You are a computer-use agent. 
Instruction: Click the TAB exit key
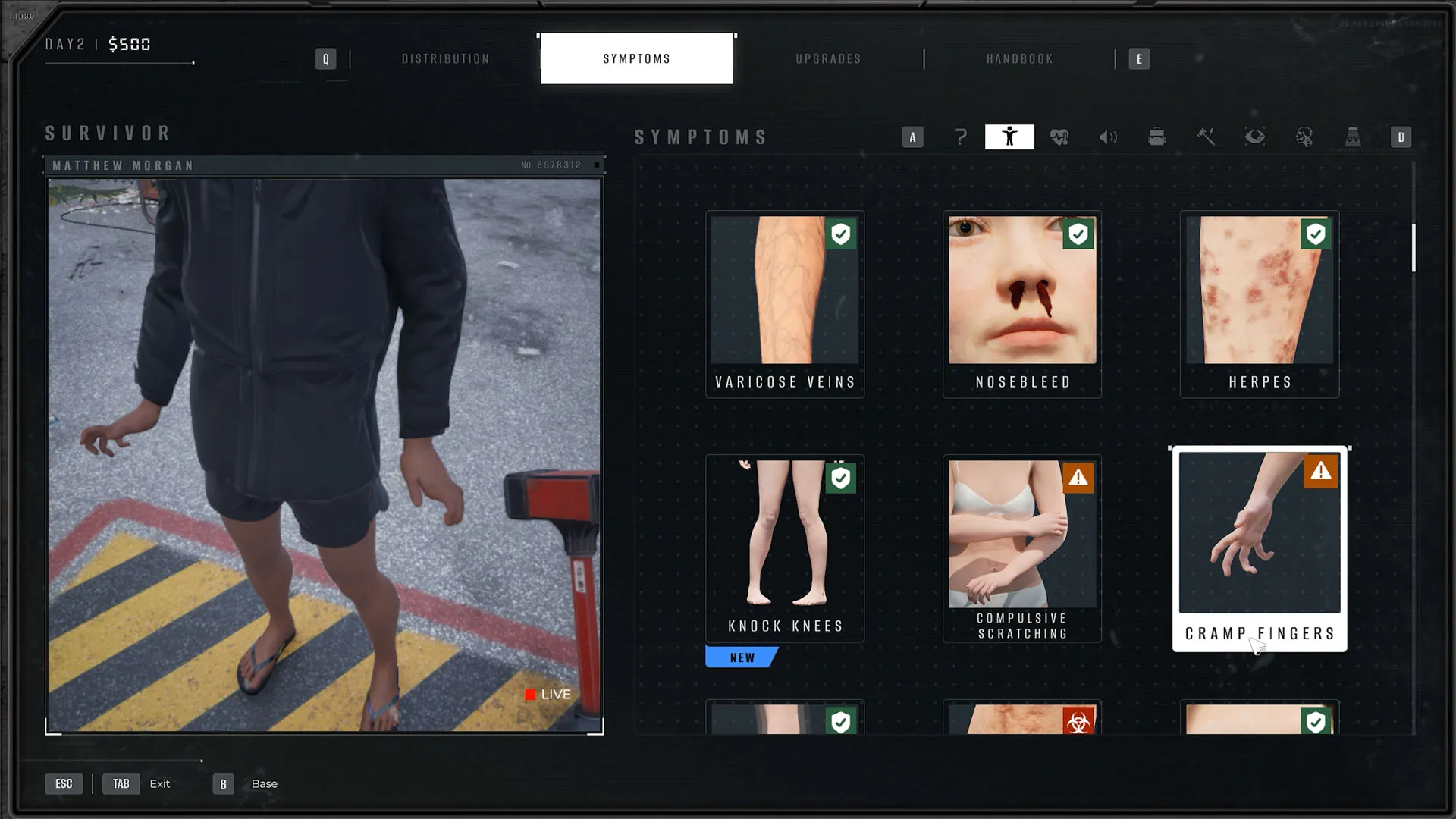[121, 783]
